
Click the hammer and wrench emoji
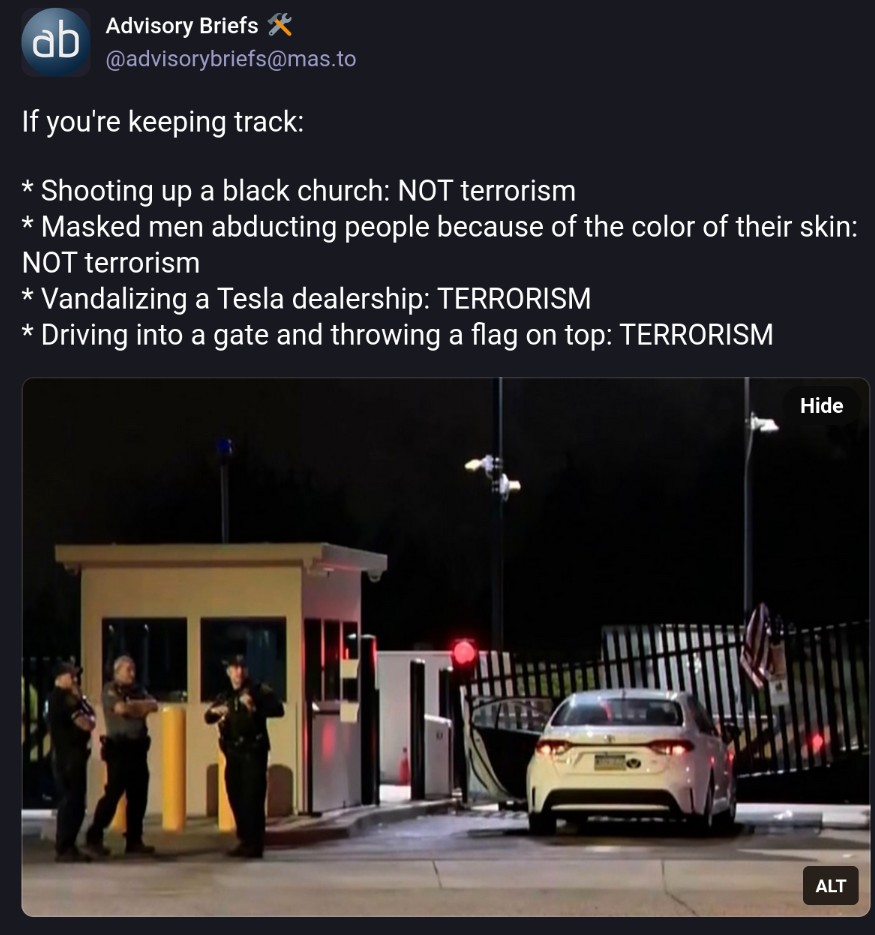280,26
